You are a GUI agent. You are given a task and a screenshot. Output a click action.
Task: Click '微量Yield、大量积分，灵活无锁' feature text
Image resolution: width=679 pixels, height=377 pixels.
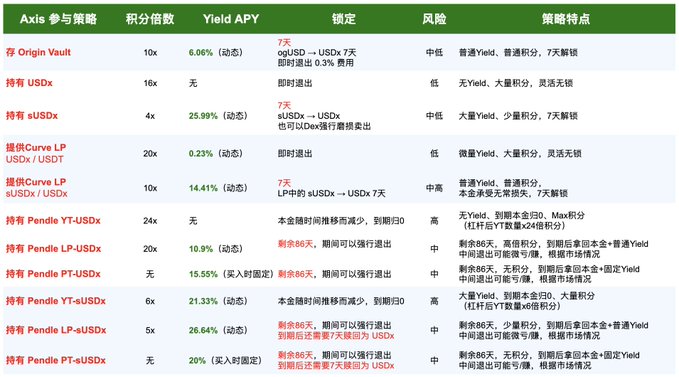coord(520,154)
